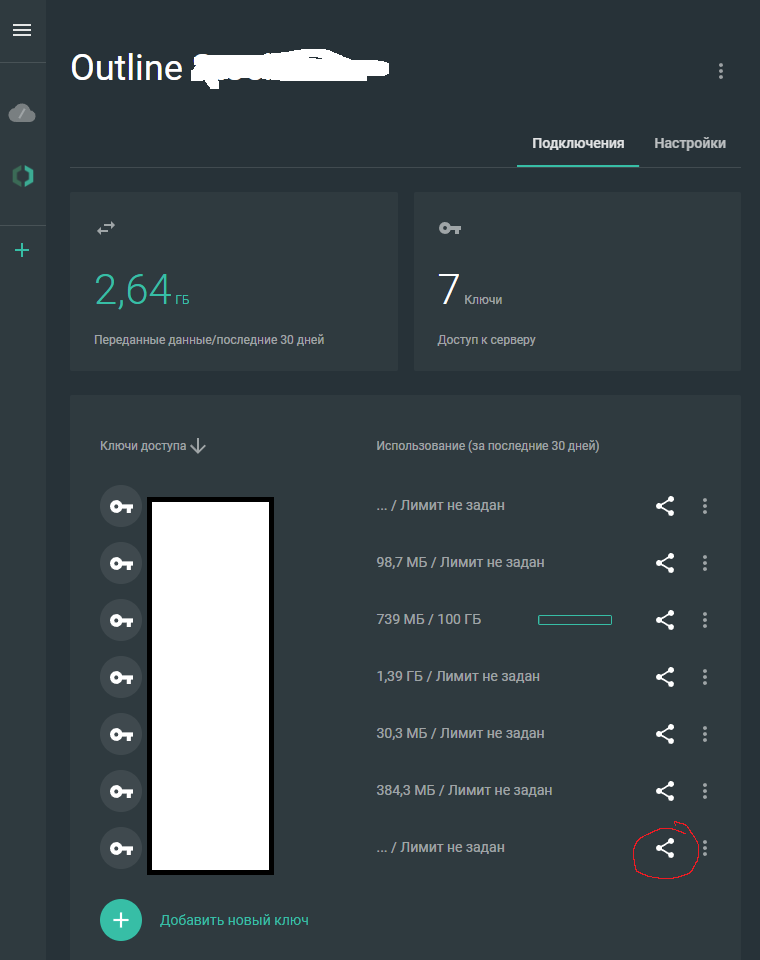
Task: Click the circled share icon in last row
Action: [x=665, y=848]
